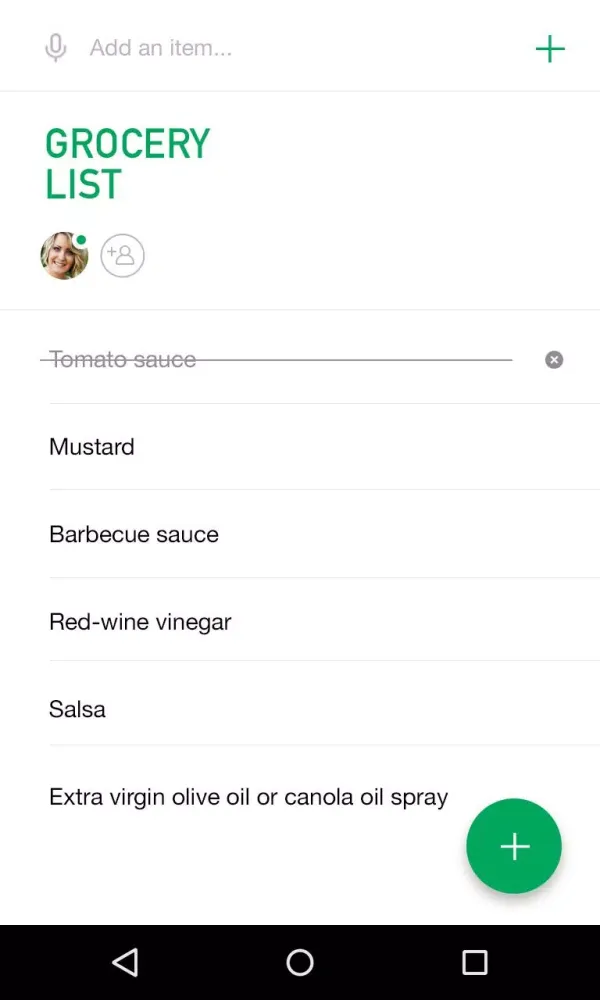This screenshot has width=600, height=1000.
Task: Open the user profile photo avatar
Action: (x=64, y=256)
